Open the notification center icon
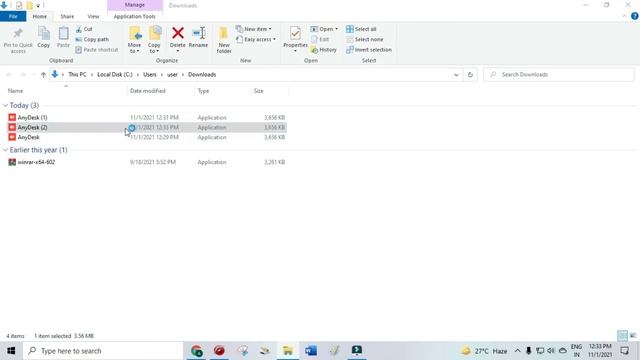This screenshot has width=640, height=360. pos(624,351)
